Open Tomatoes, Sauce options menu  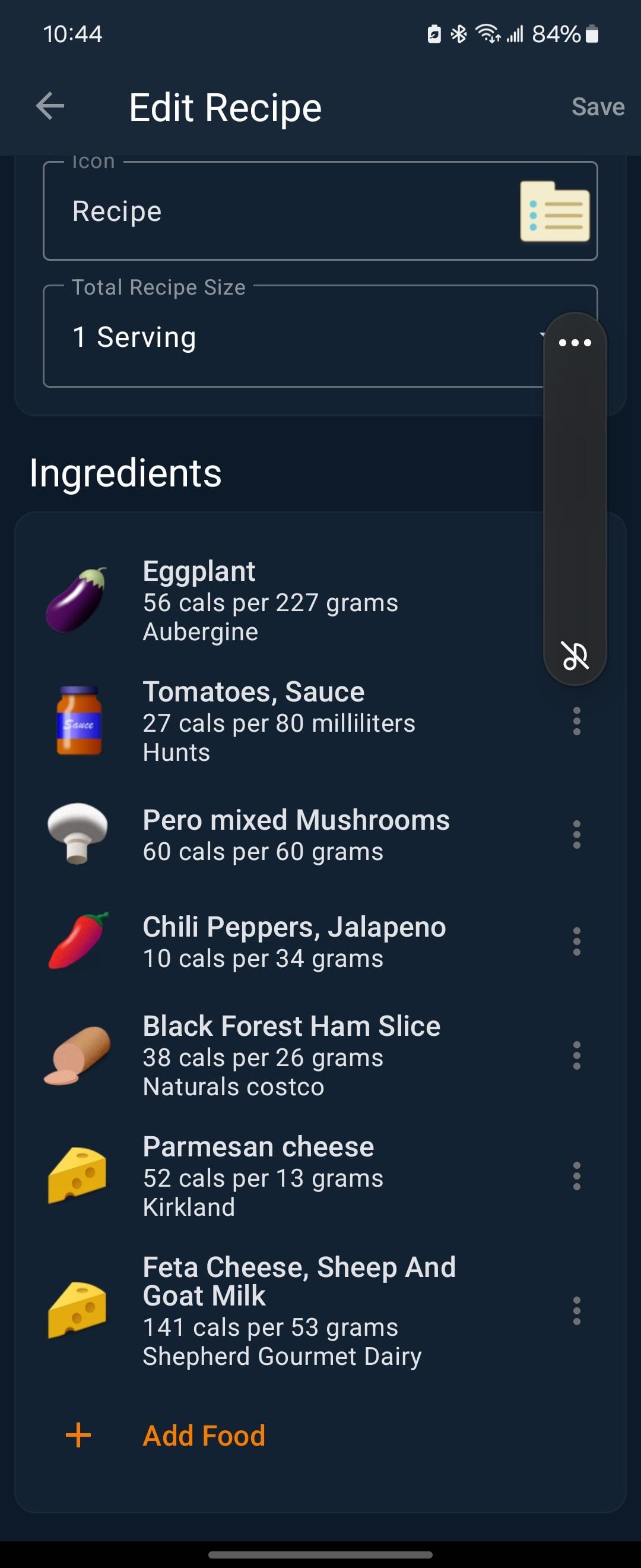pos(576,720)
